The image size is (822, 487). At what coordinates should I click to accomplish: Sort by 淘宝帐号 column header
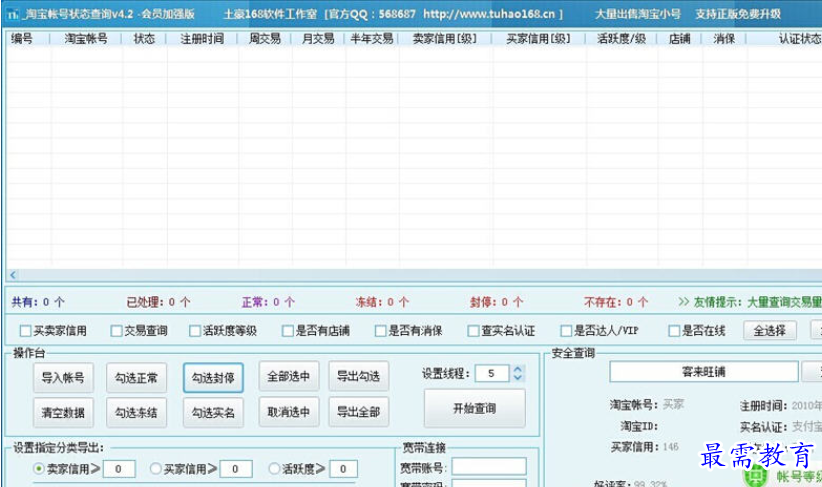coord(85,38)
